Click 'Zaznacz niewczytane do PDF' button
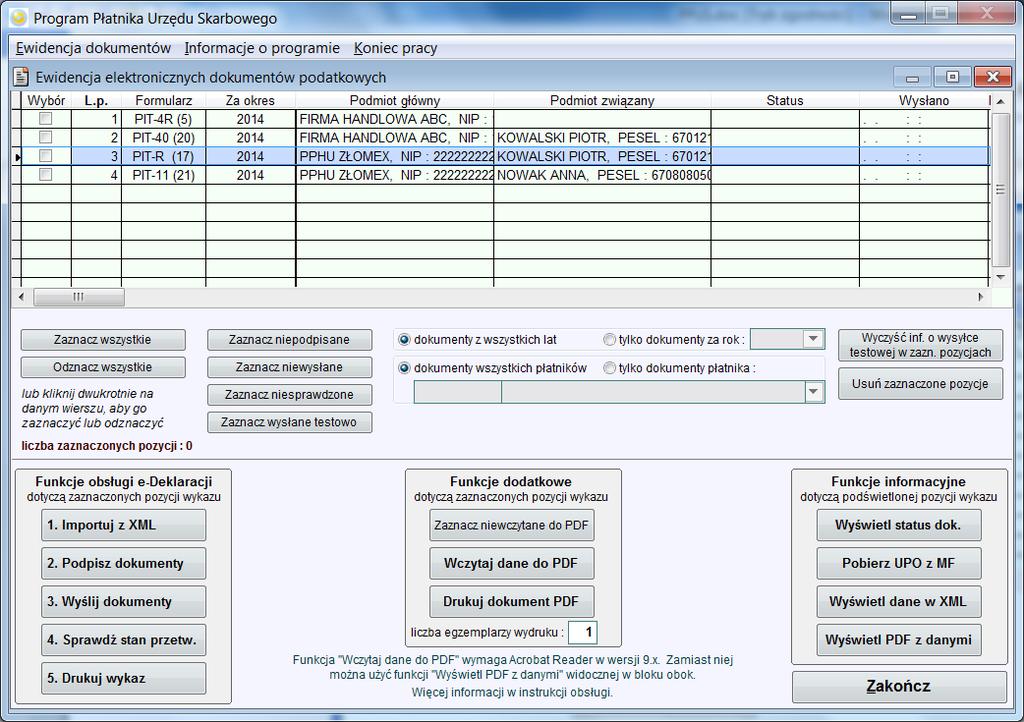The width and height of the screenshot is (1024, 722). click(511, 525)
